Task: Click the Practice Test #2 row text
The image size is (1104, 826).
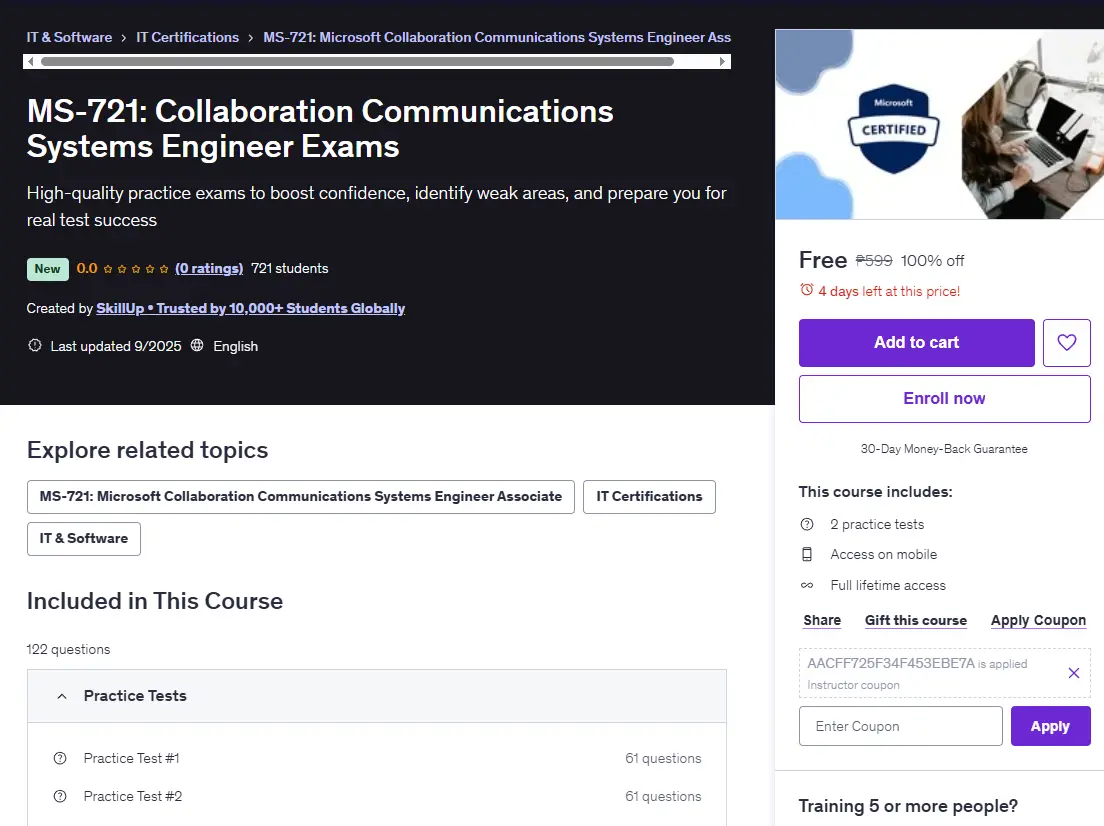Action: pyautogui.click(x=133, y=796)
